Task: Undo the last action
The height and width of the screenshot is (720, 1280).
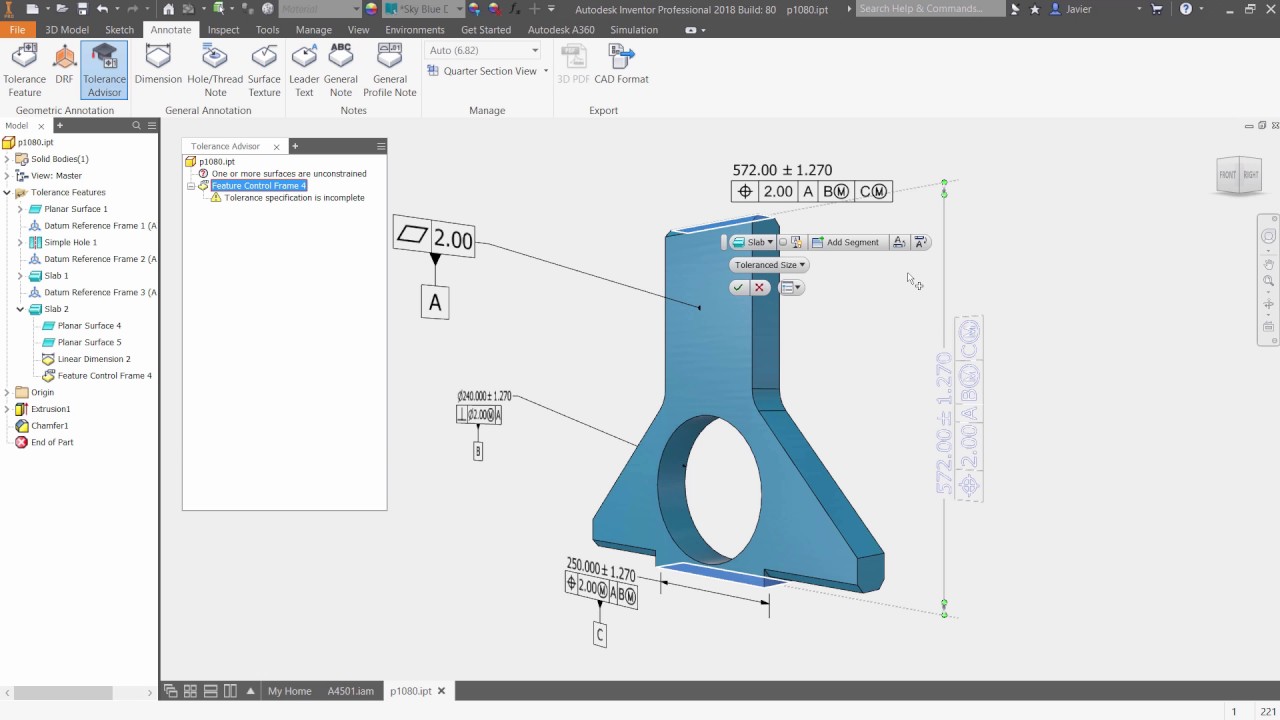Action: pos(102,9)
